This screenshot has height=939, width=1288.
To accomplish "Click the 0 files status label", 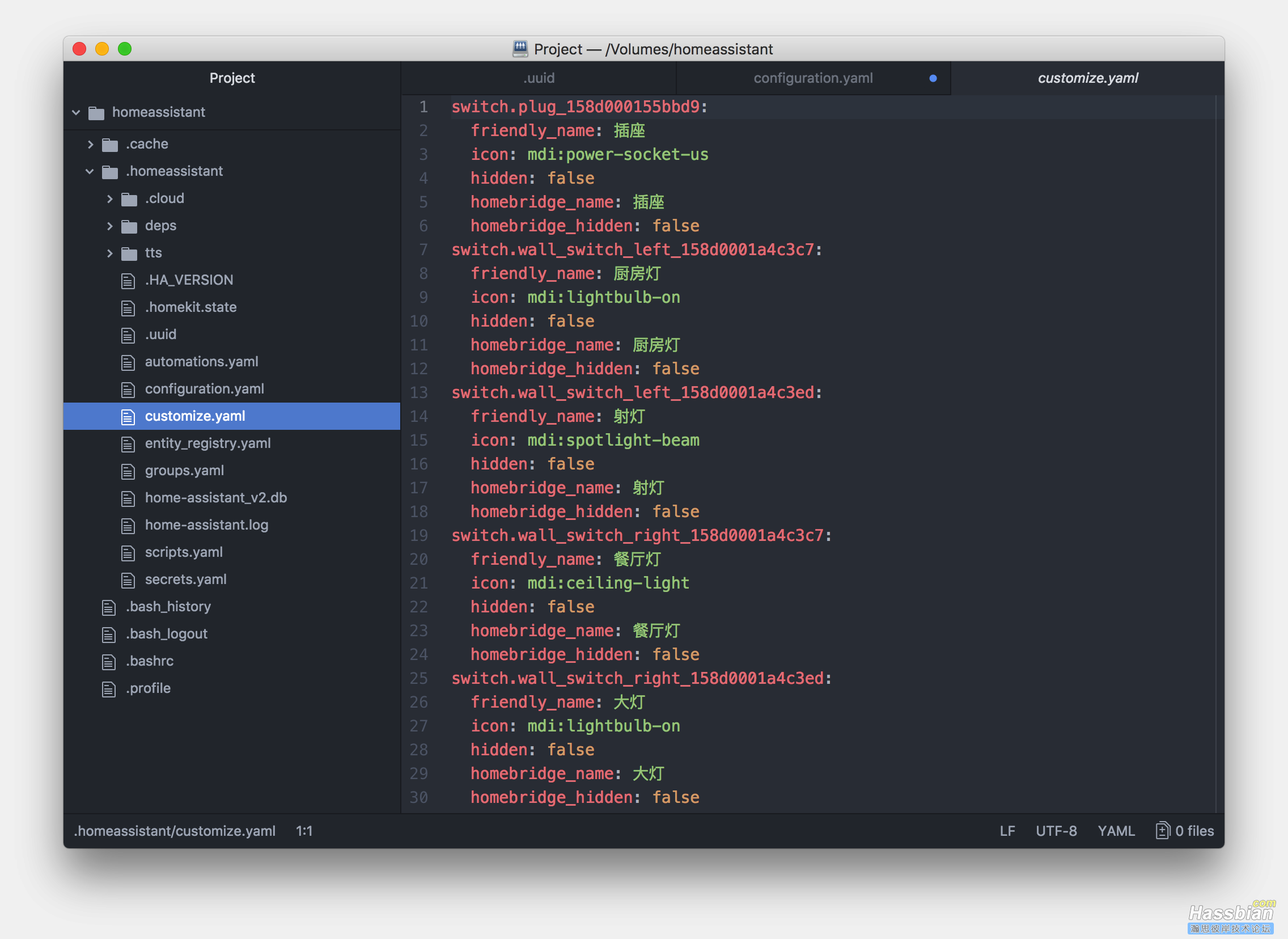I will [1194, 831].
